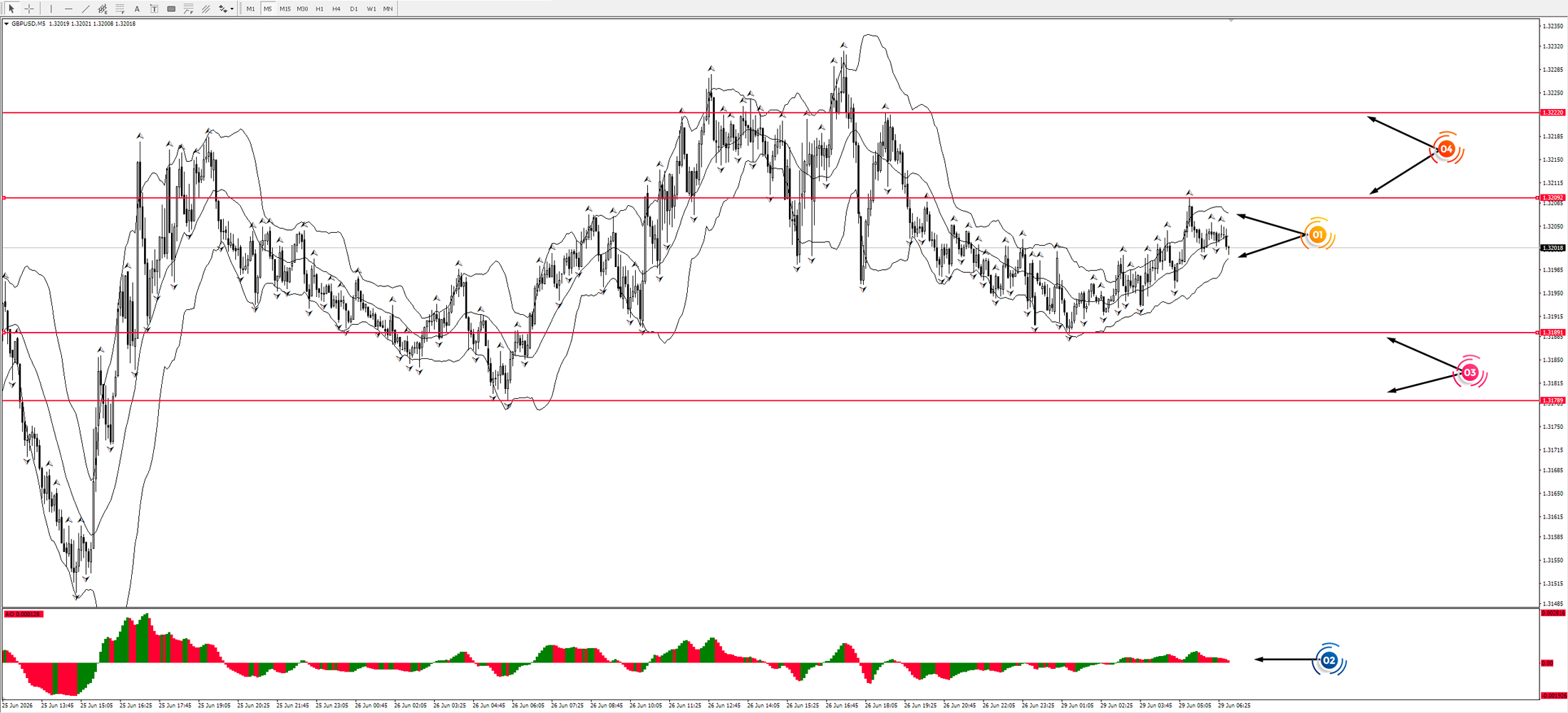1568x713 pixels.
Task: Select the Fibonacci arcs tool
Action: coord(188,9)
